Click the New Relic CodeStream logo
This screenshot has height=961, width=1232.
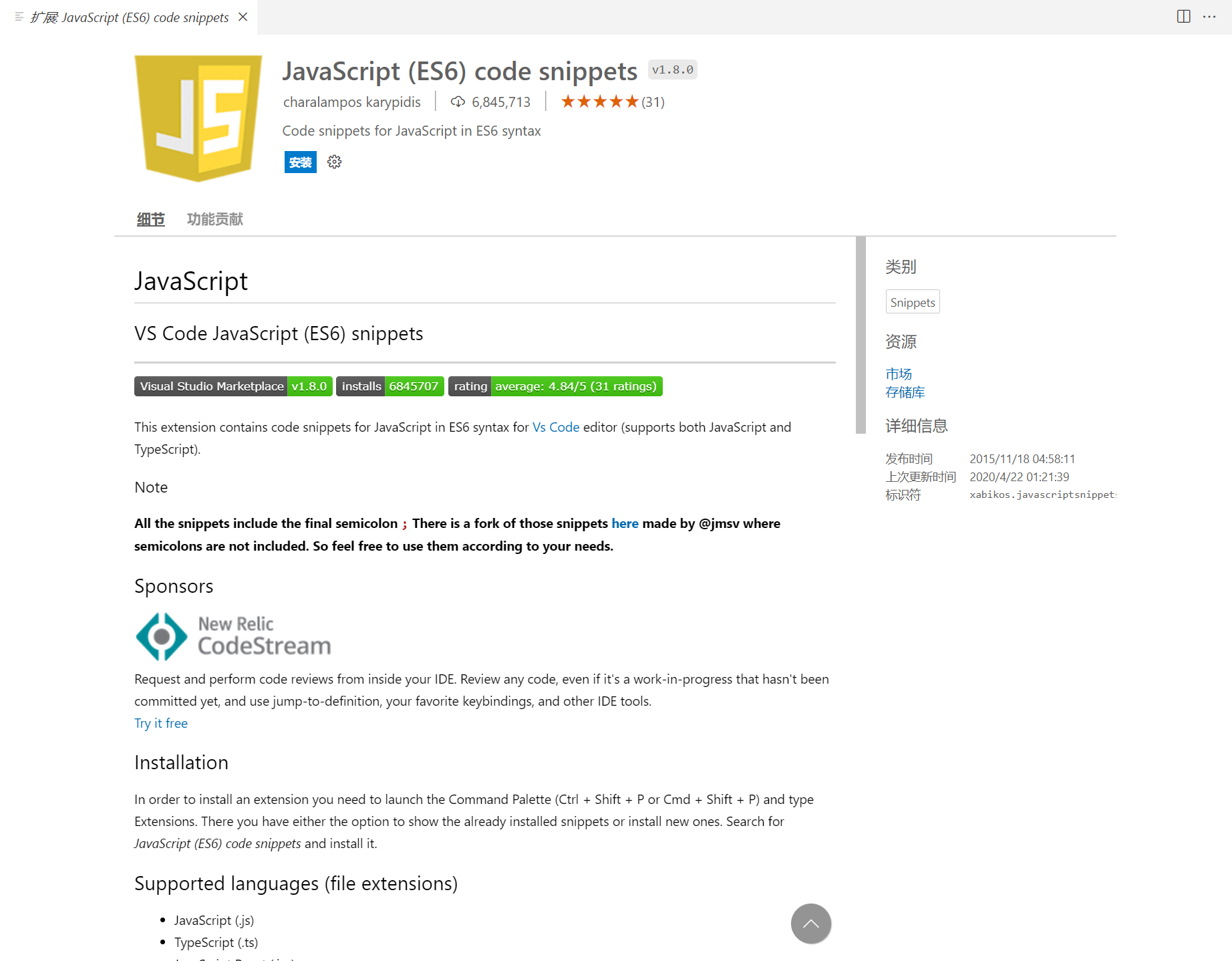point(233,636)
